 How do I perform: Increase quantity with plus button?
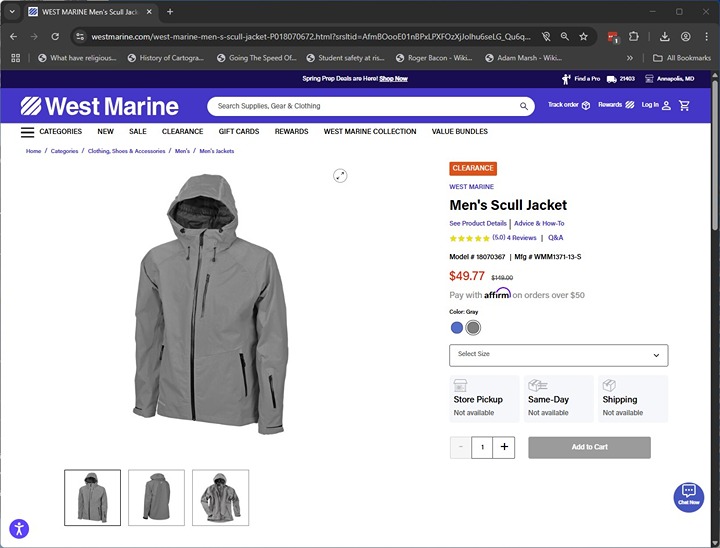[504, 447]
